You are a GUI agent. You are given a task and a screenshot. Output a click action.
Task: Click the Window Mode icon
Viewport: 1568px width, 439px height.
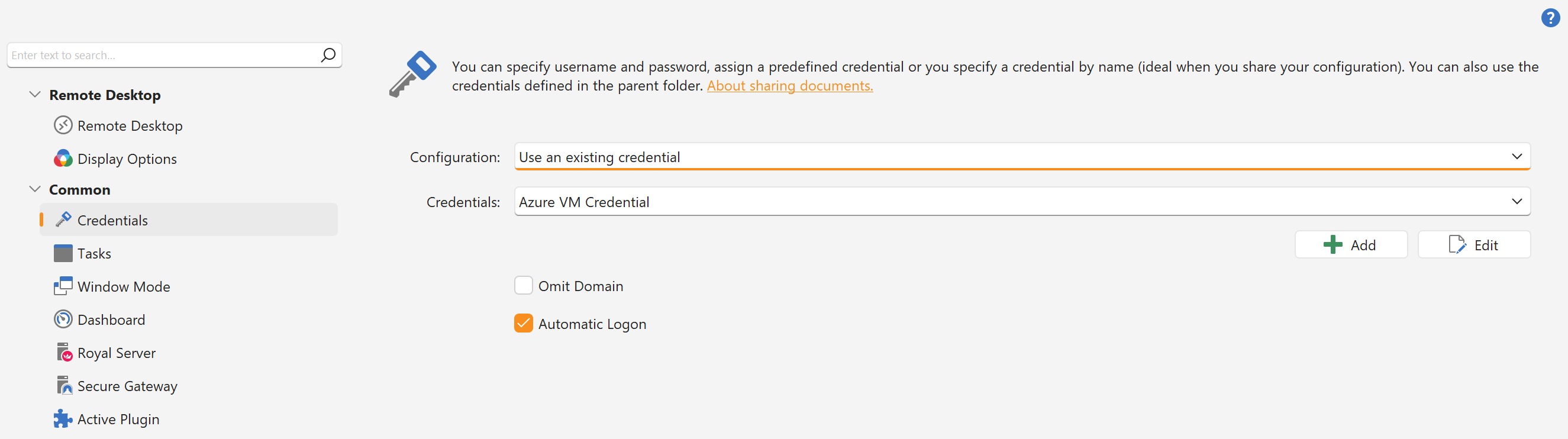[63, 286]
